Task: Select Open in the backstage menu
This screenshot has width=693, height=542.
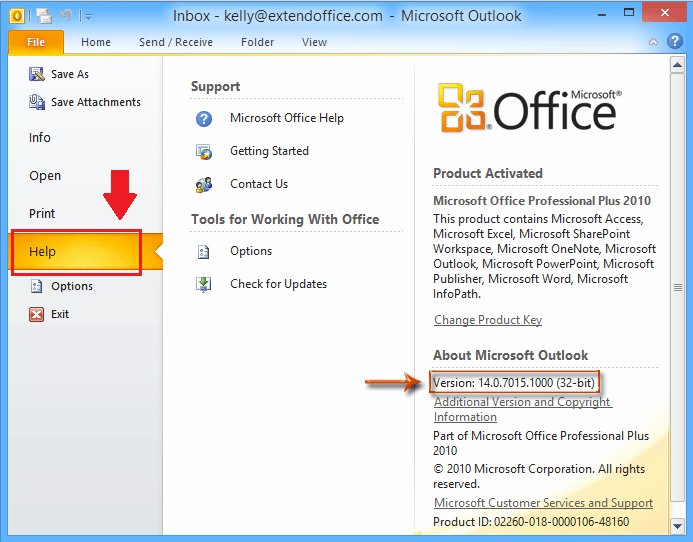Action: [x=45, y=176]
